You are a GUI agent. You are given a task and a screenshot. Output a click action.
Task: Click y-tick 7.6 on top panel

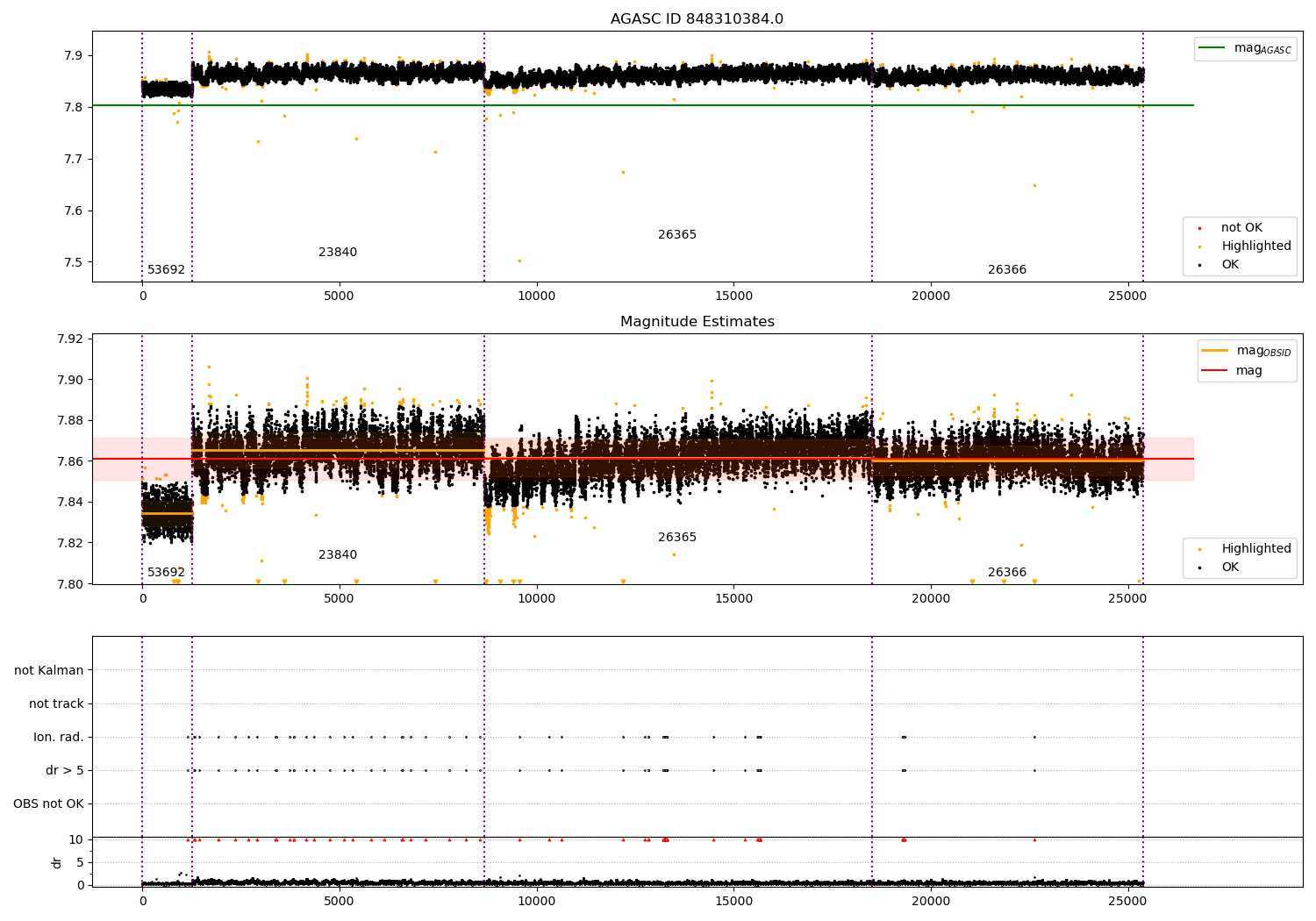coord(73,211)
